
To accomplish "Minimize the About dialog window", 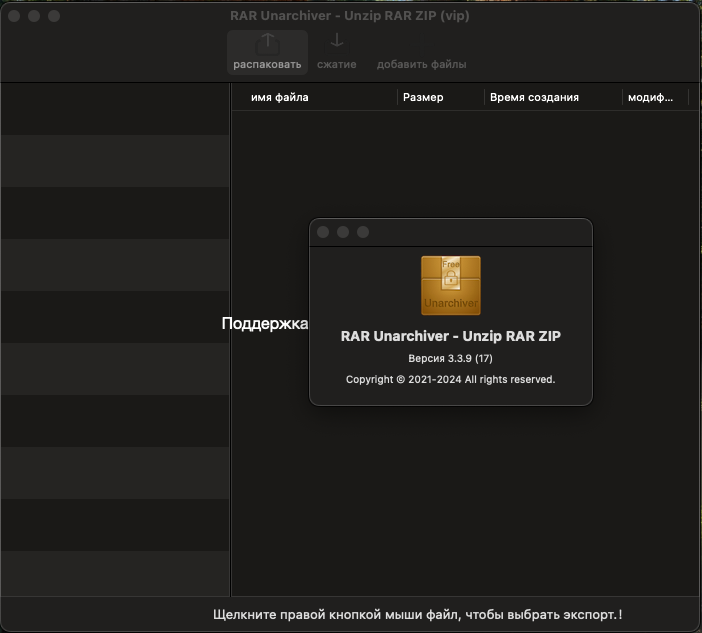I will [x=343, y=232].
